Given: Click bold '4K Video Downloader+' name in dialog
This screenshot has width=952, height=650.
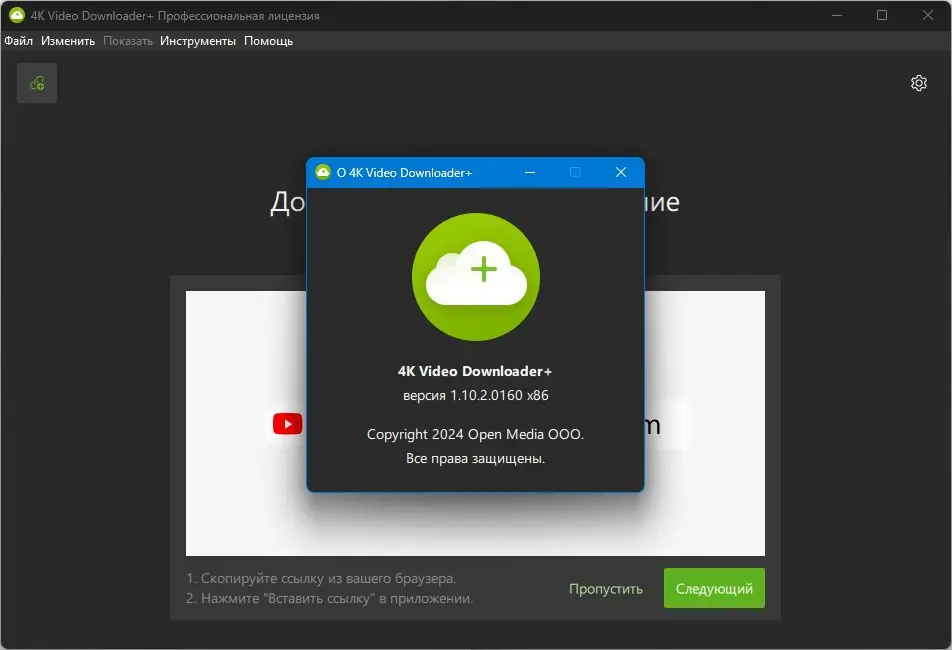Looking at the screenshot, I should click(475, 371).
